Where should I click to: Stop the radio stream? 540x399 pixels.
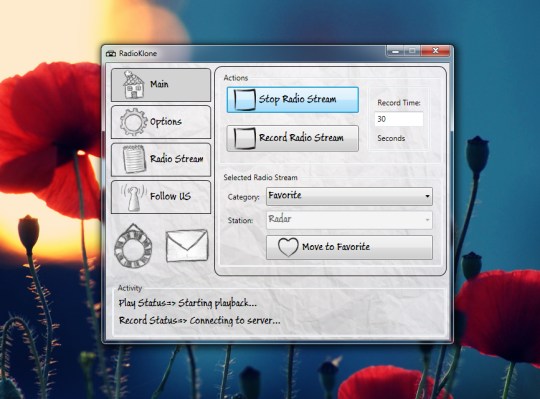click(x=292, y=100)
